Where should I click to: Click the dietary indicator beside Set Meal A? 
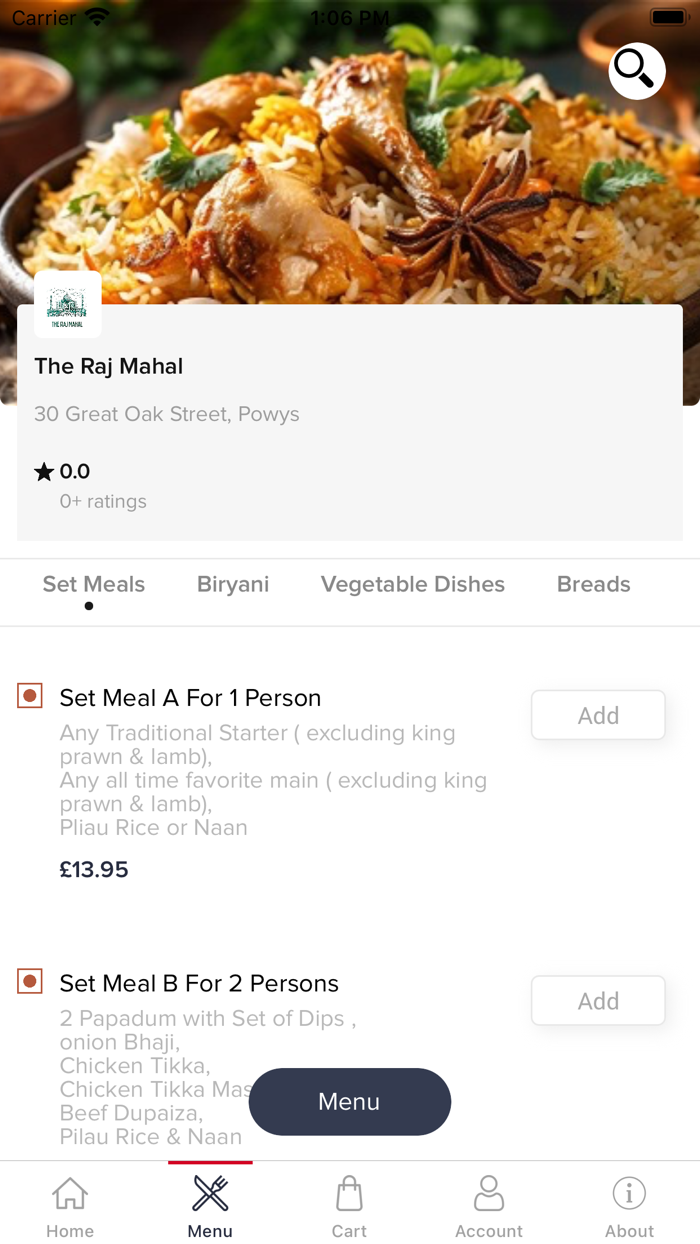29,695
